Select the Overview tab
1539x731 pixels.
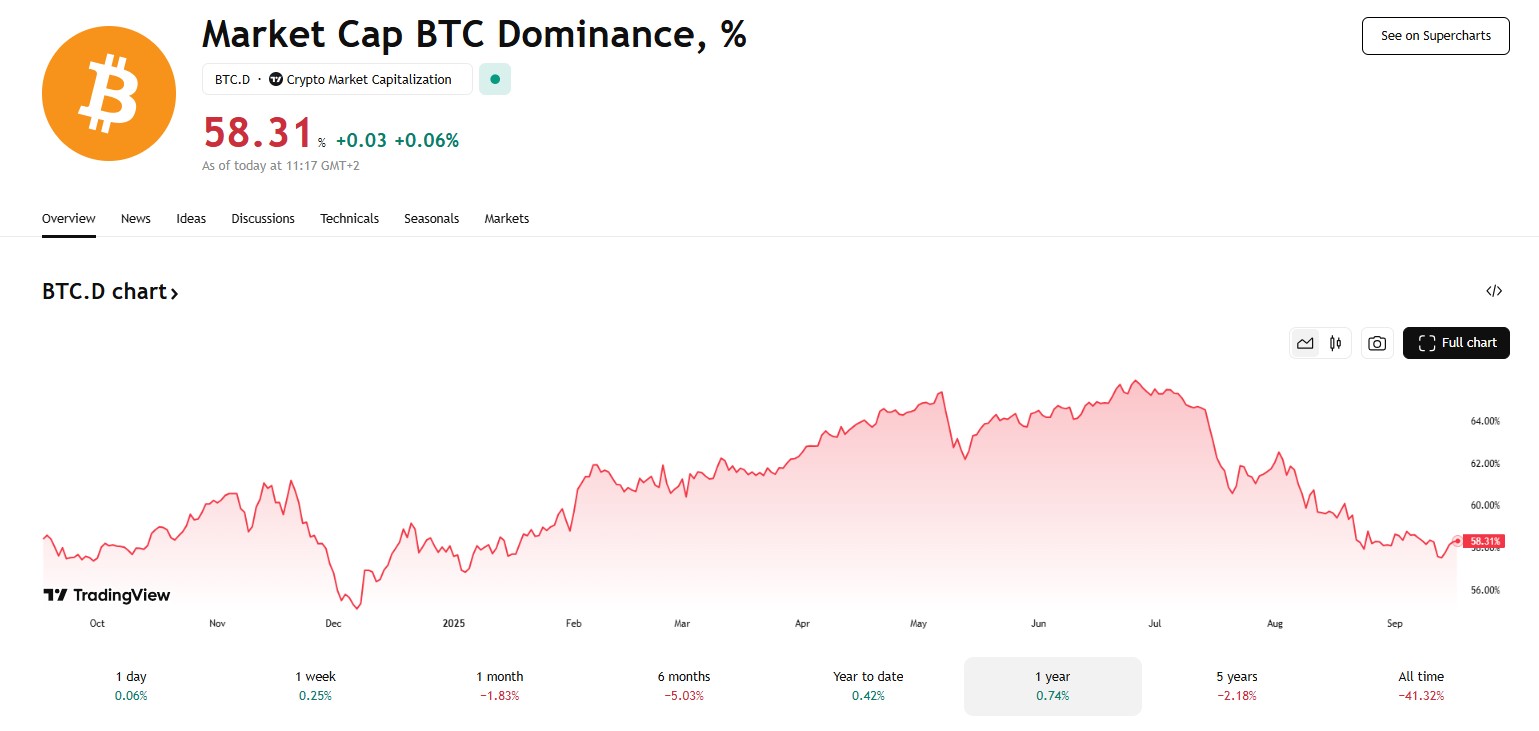(x=69, y=218)
